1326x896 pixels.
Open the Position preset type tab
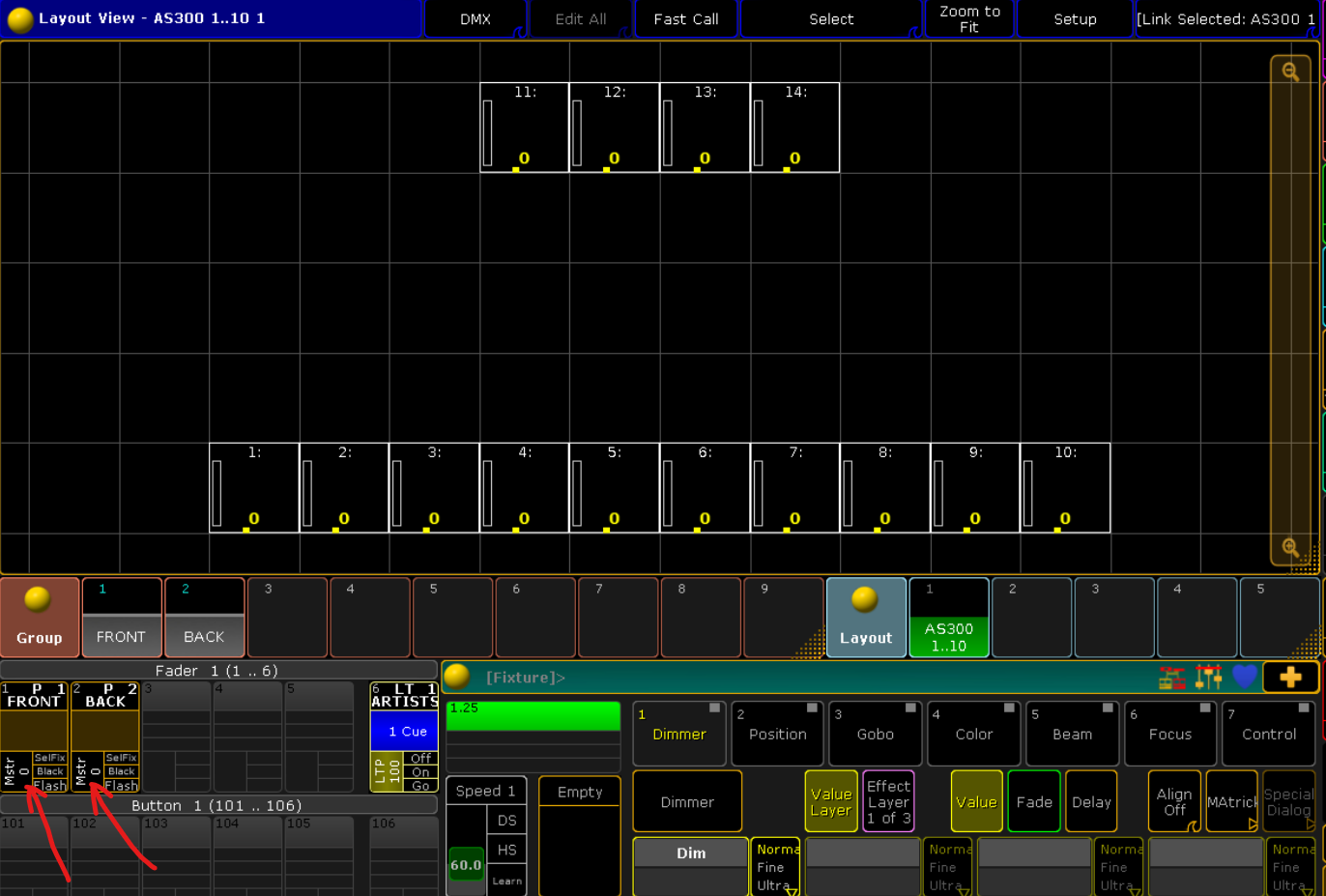coord(777,734)
